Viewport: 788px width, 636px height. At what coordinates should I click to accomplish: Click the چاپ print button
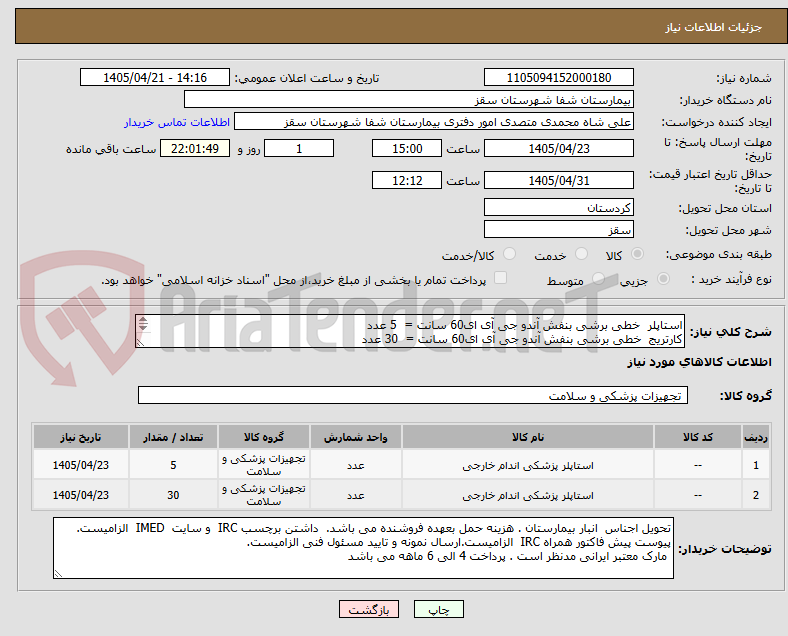coord(439,609)
